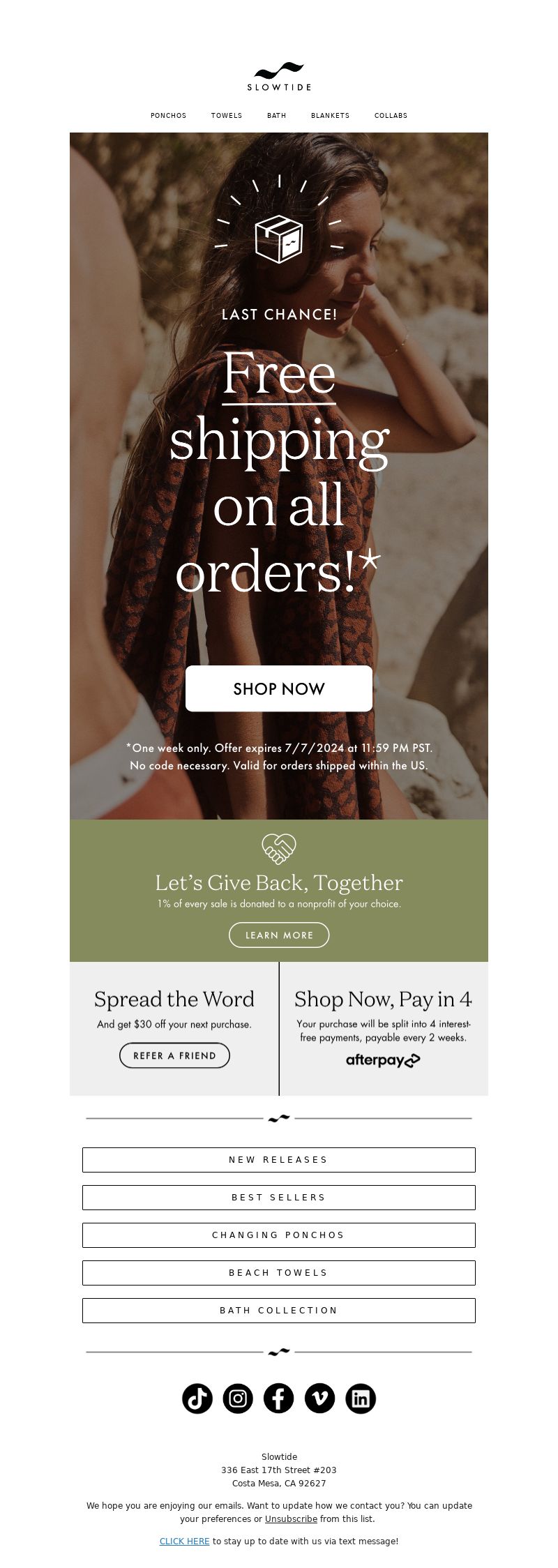Click the Unsubscribe link
Image resolution: width=558 pixels, height=1568 pixels.
(x=291, y=1518)
